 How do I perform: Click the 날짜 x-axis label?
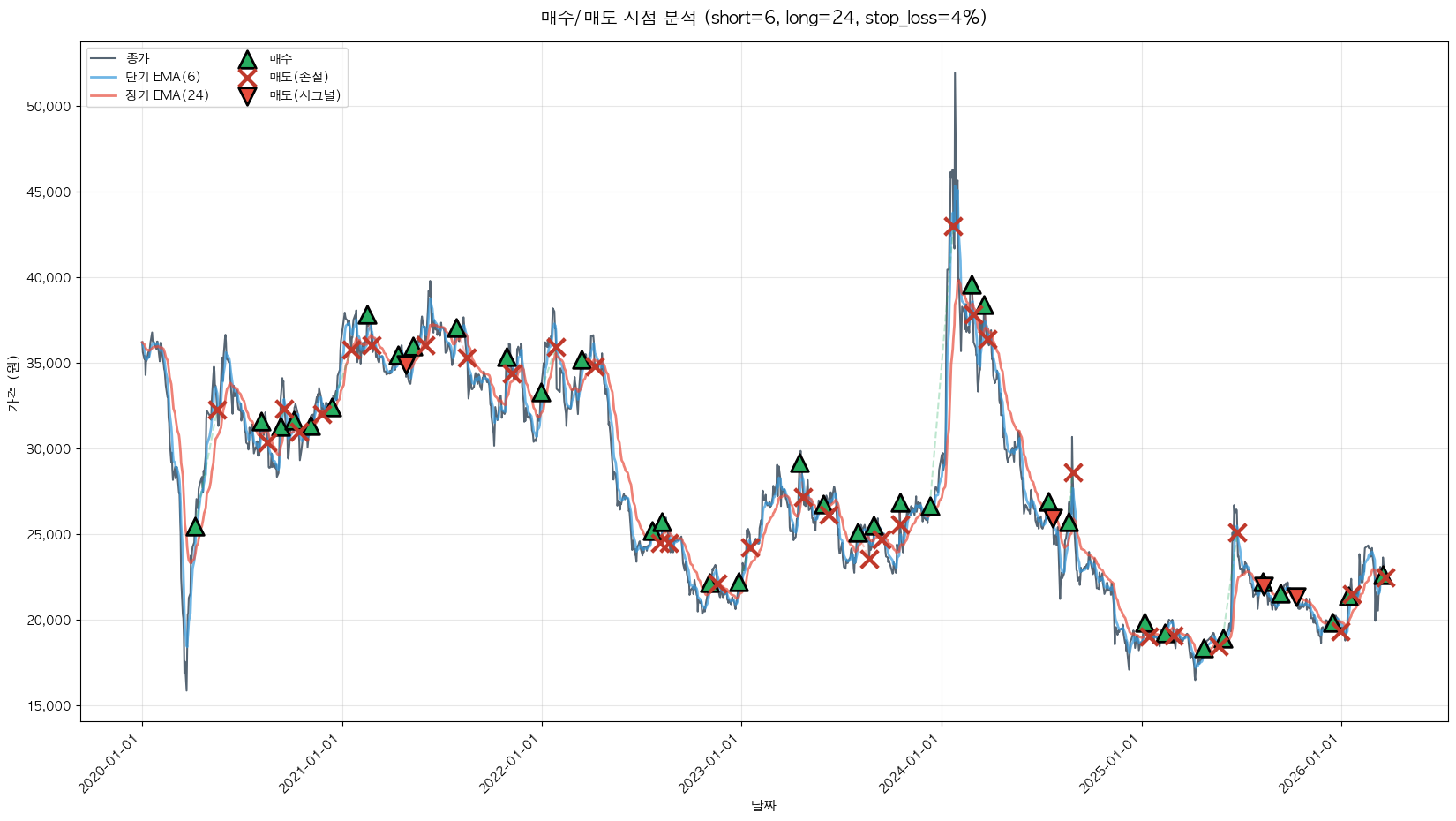point(763,805)
